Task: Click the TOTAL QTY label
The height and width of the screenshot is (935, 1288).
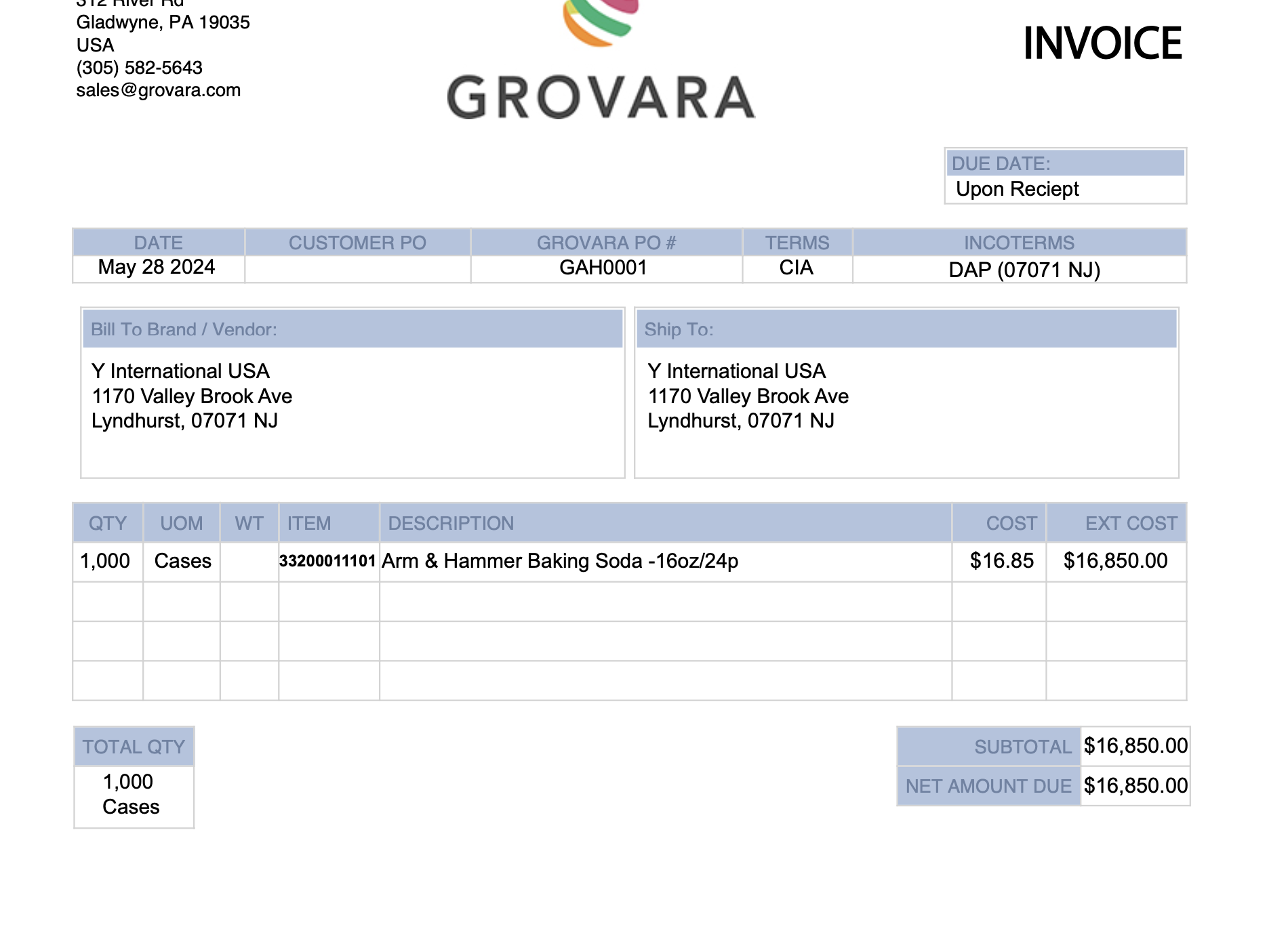Action: 134,747
